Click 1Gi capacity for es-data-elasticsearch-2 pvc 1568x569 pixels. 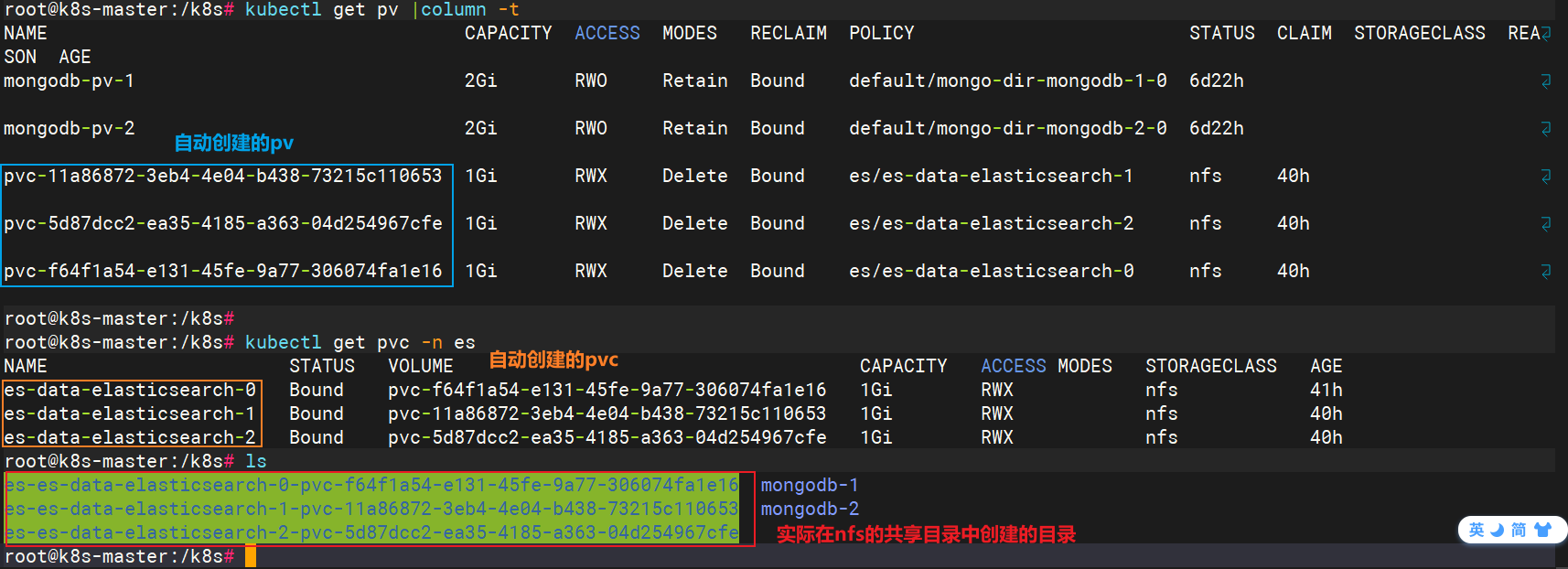pyautogui.click(x=876, y=437)
